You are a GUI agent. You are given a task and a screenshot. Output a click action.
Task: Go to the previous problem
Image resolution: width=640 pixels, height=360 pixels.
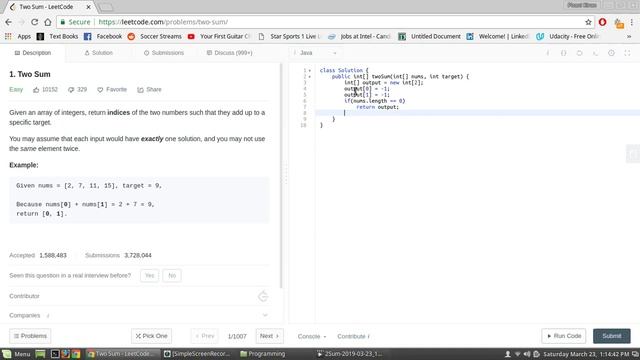[x=204, y=336]
